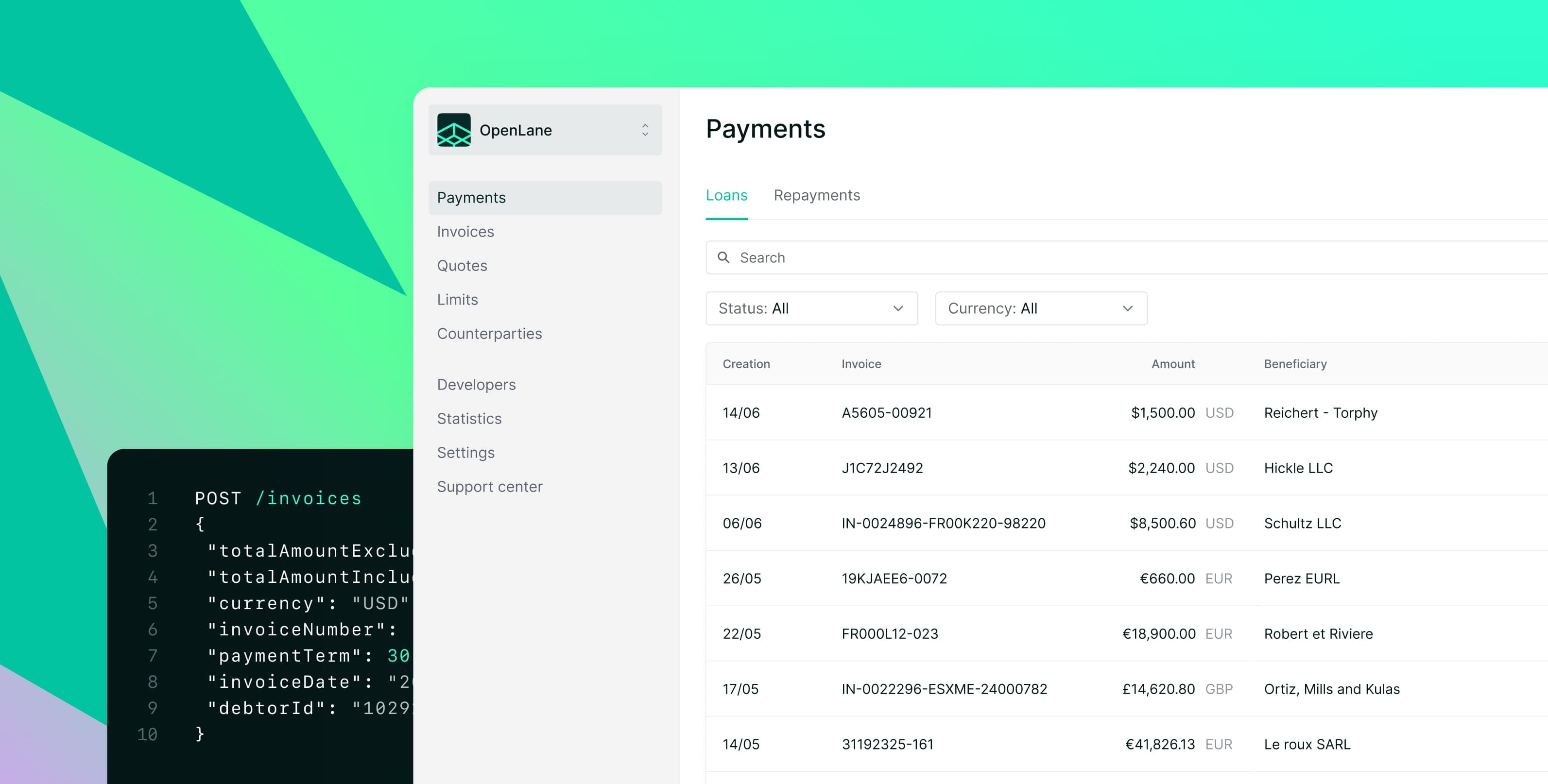
Task: Open the Limits page
Action: 457,299
